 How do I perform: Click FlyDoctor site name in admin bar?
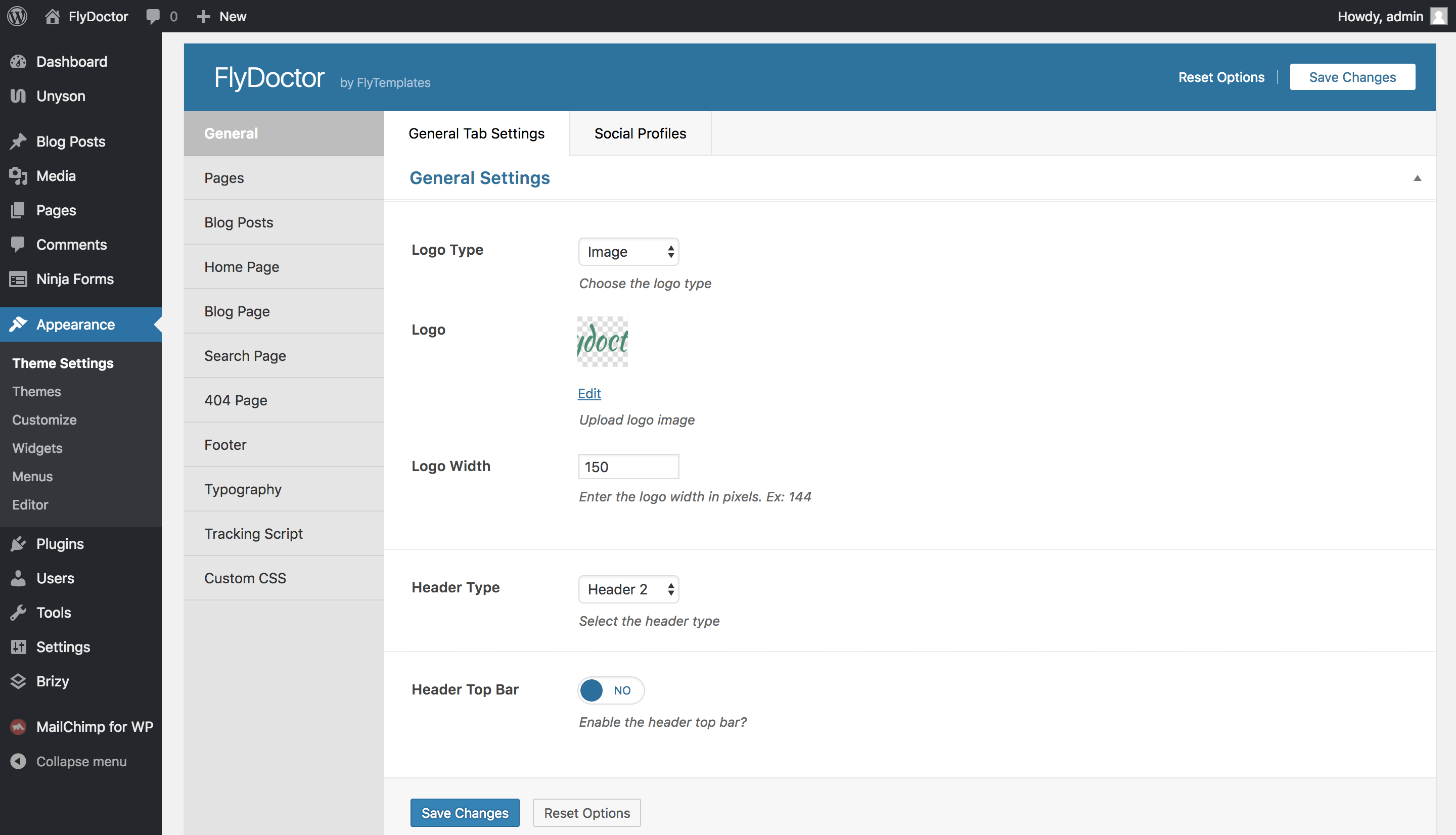pyautogui.click(x=98, y=16)
